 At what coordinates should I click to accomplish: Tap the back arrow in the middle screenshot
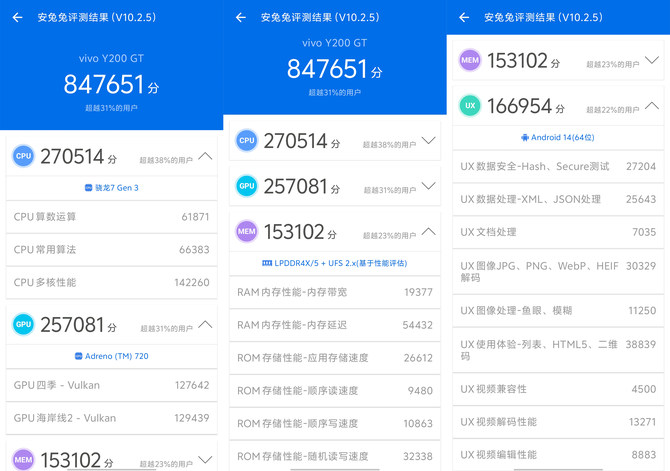(241, 18)
